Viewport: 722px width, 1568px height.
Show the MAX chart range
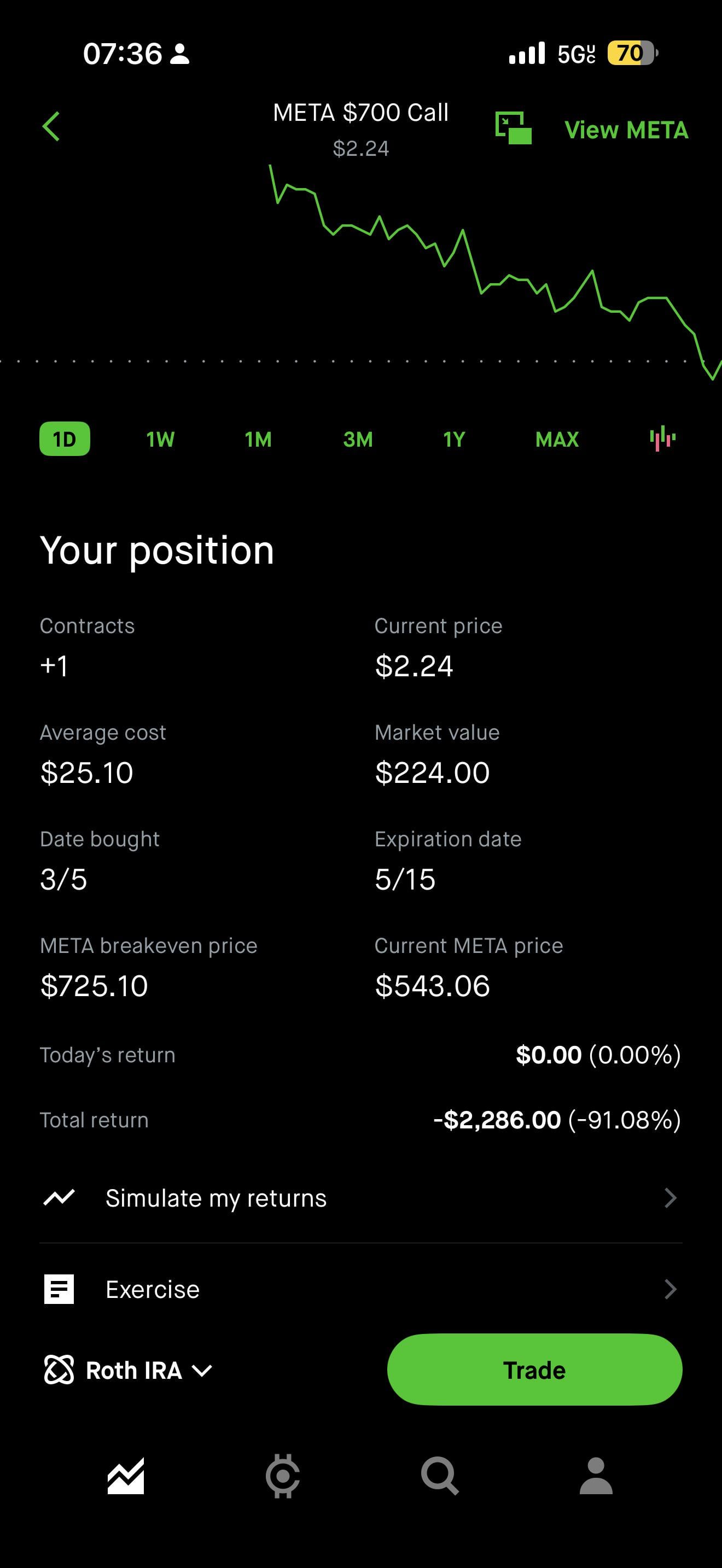[x=557, y=439]
